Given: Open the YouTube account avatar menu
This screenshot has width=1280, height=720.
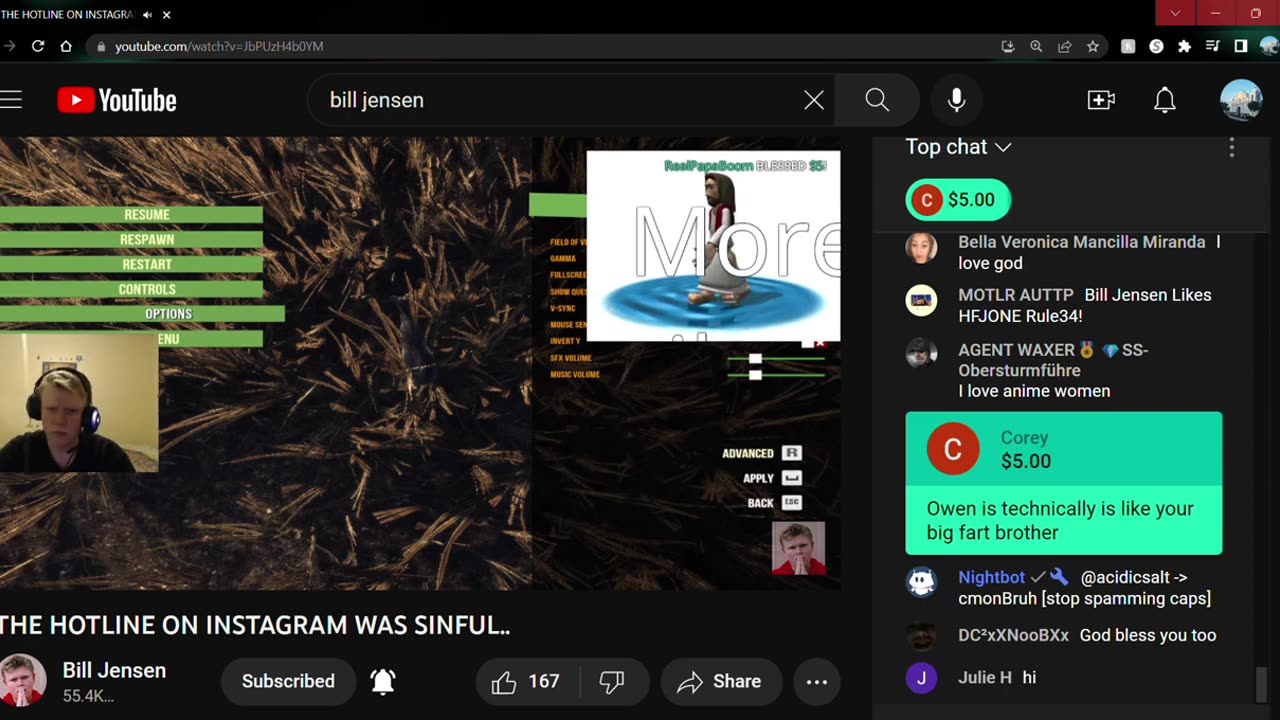Looking at the screenshot, I should tap(1241, 100).
